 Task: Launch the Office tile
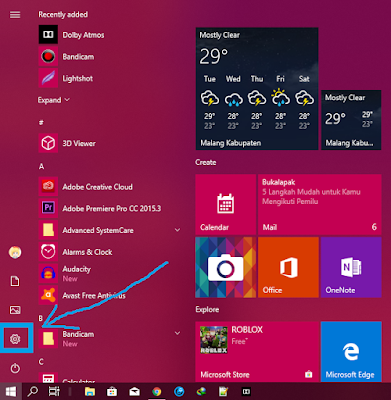[x=288, y=267]
